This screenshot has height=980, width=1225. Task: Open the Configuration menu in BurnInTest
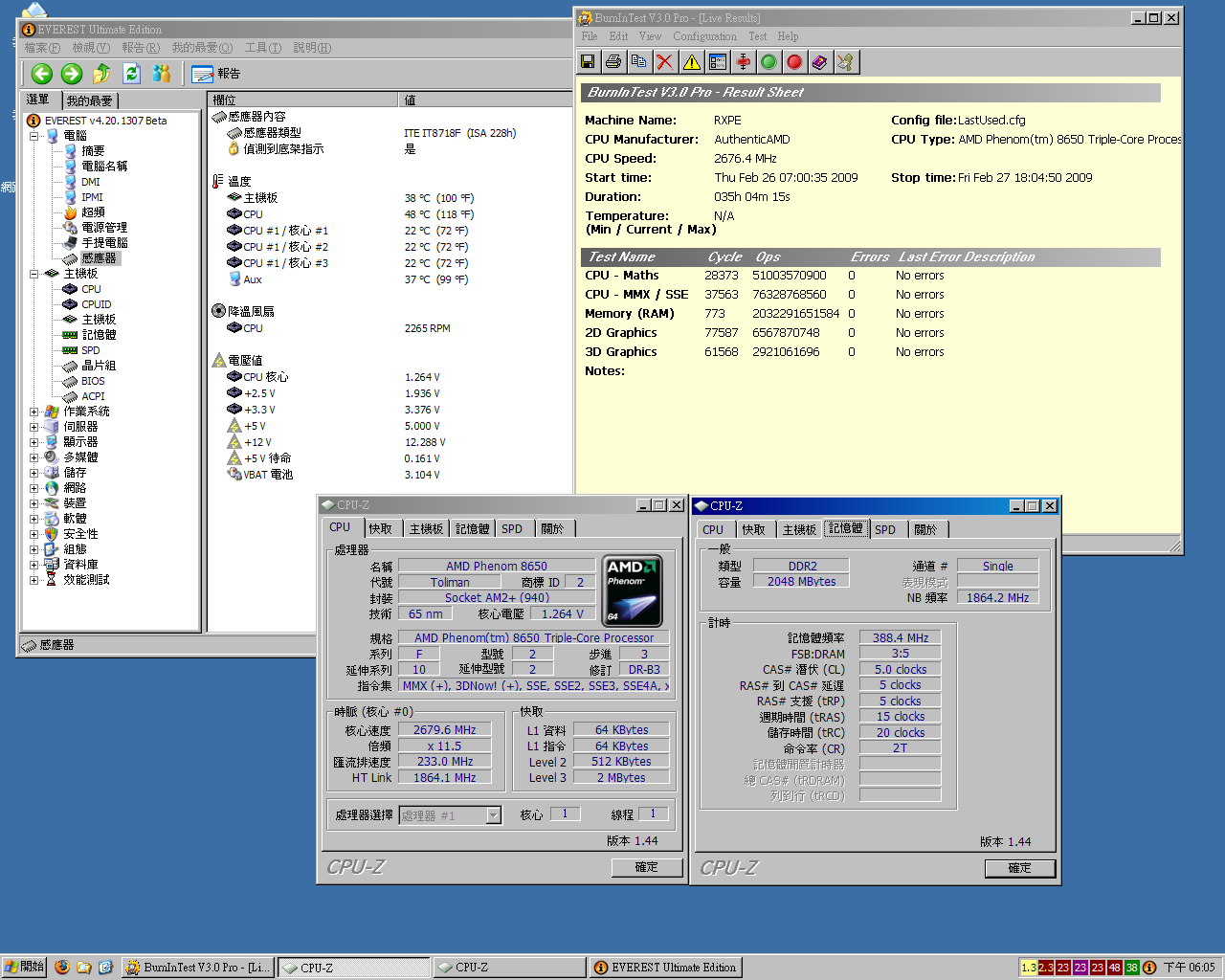tap(704, 36)
